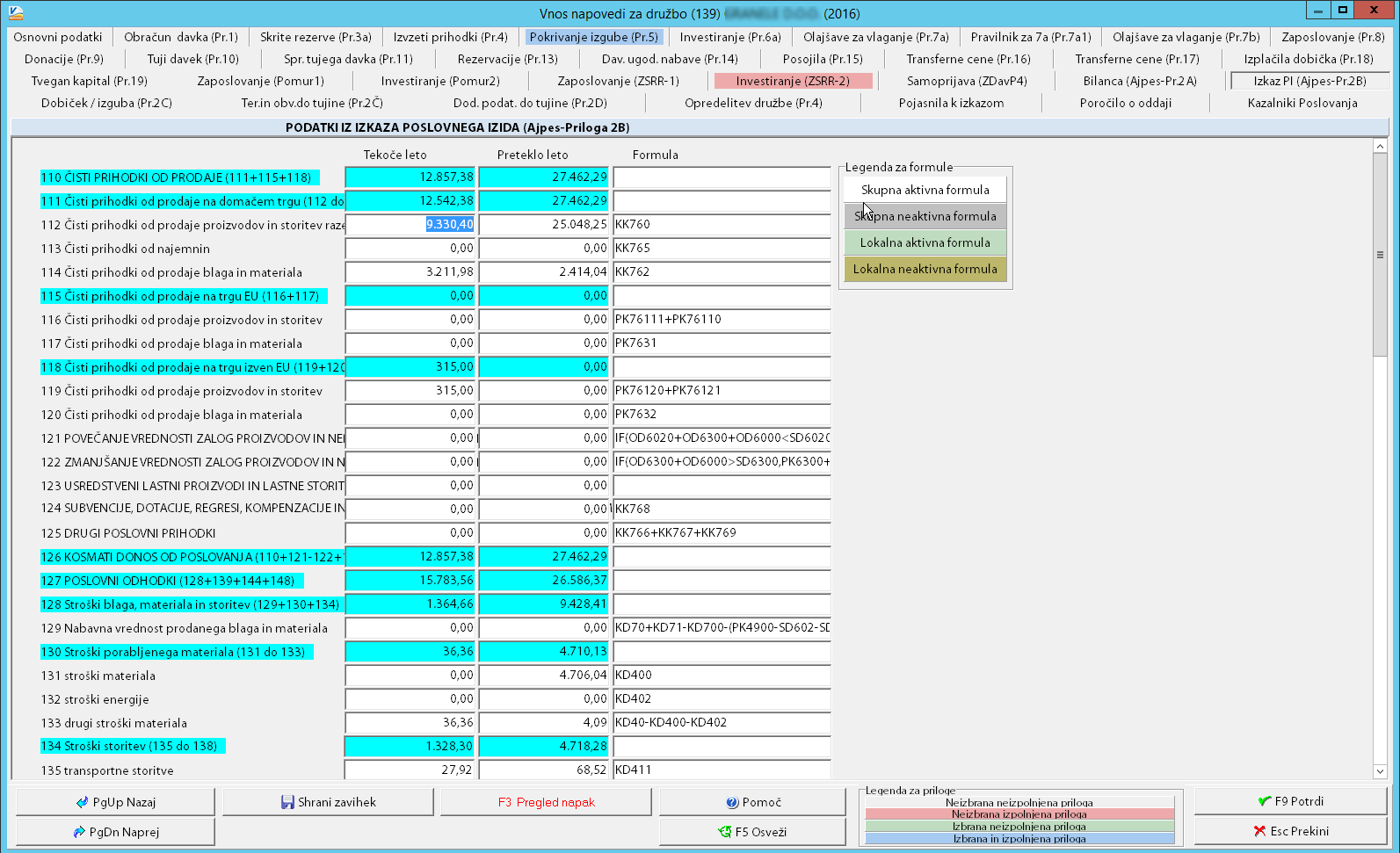Viewport: 1400px width, 853px height.
Task: Click row 120 formula field PK7632
Action: [x=722, y=415]
